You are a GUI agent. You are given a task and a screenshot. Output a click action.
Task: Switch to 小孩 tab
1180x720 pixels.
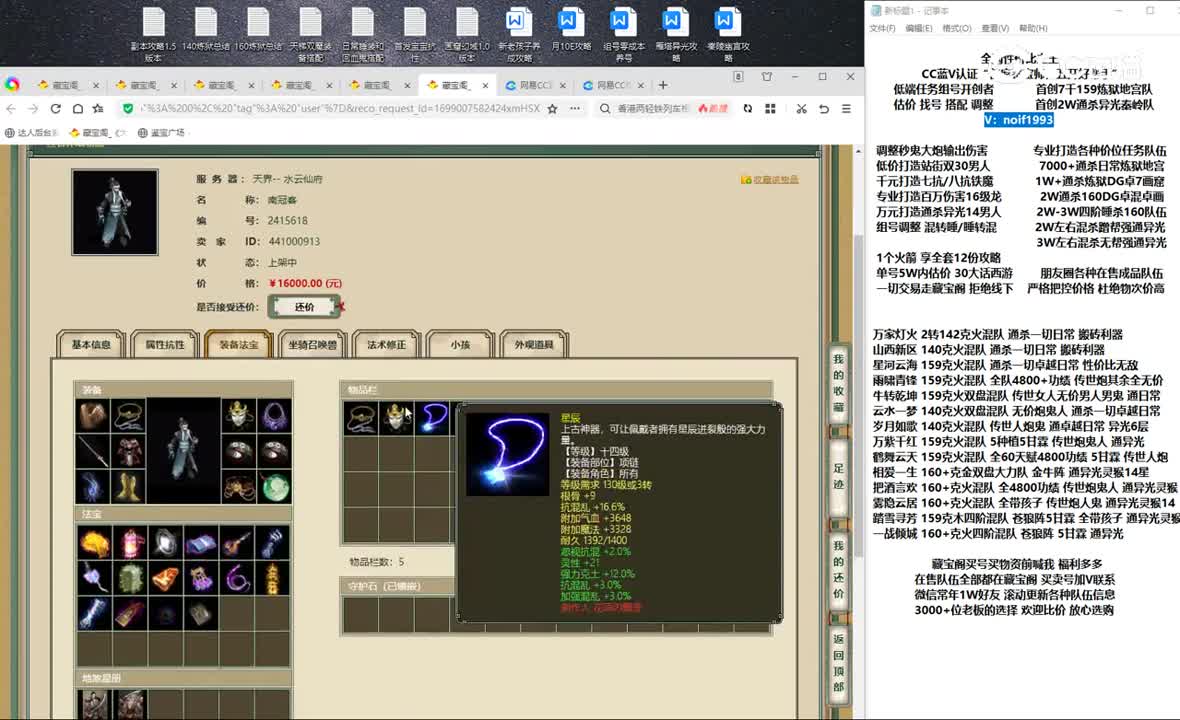[460, 345]
